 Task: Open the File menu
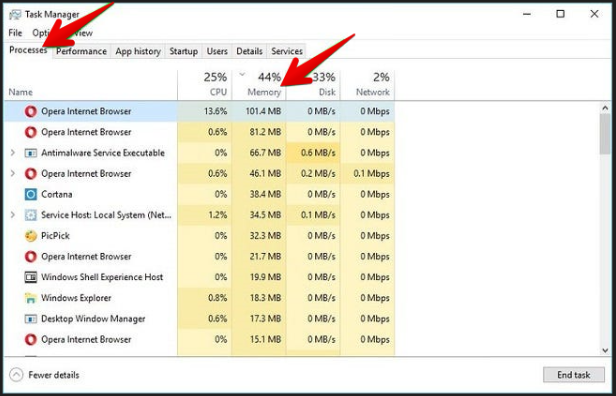coord(15,33)
